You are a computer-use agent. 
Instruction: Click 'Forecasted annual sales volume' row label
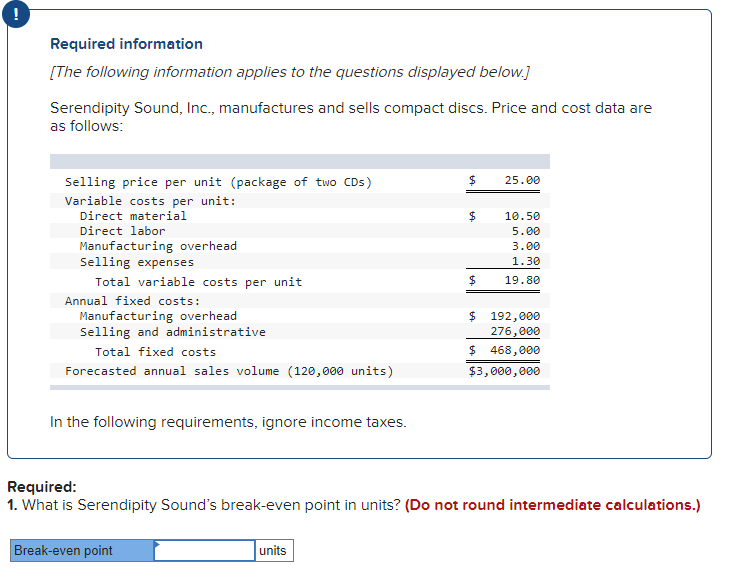point(229,371)
